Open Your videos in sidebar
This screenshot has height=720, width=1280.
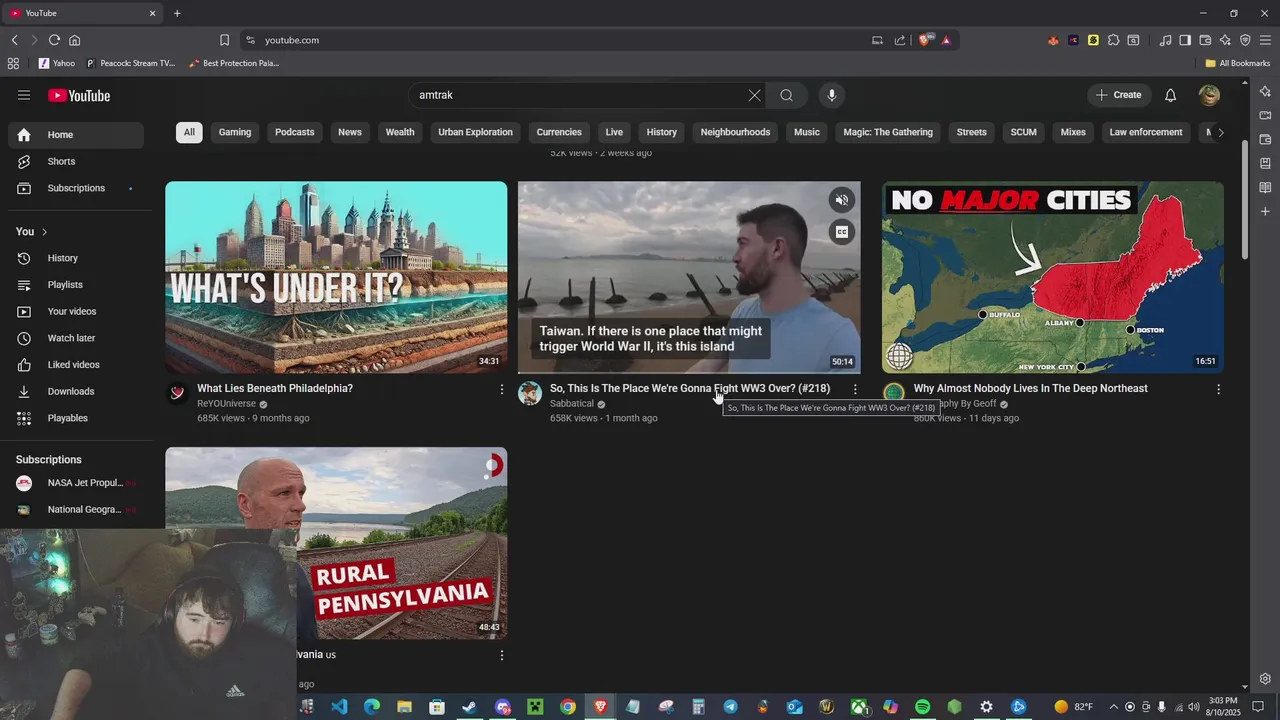pos(76,311)
